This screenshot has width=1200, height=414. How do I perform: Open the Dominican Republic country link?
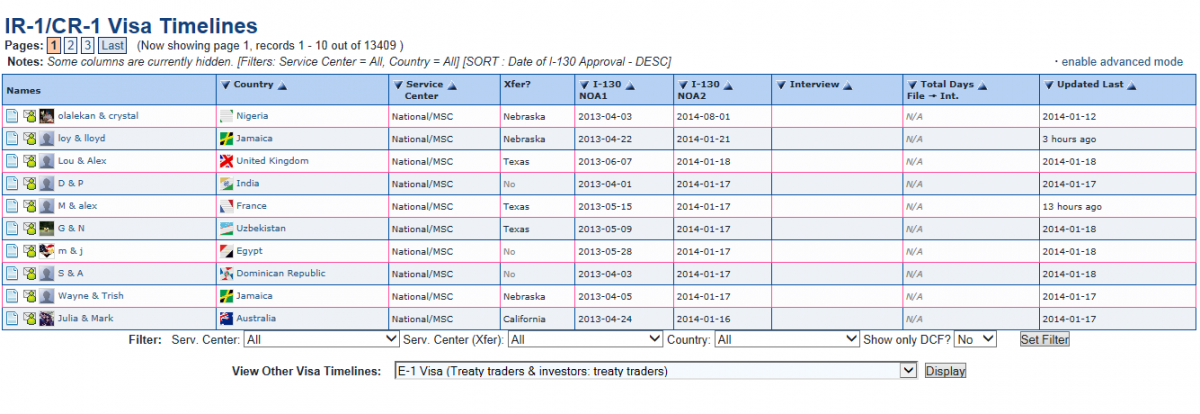281,274
